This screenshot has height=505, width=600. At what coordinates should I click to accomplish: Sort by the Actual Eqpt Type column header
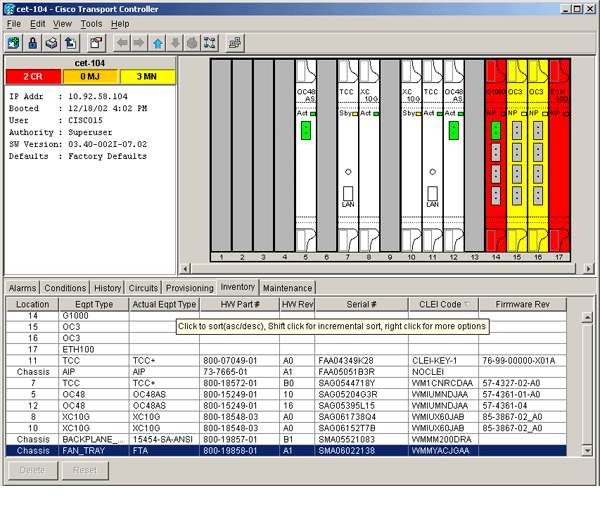point(164,305)
